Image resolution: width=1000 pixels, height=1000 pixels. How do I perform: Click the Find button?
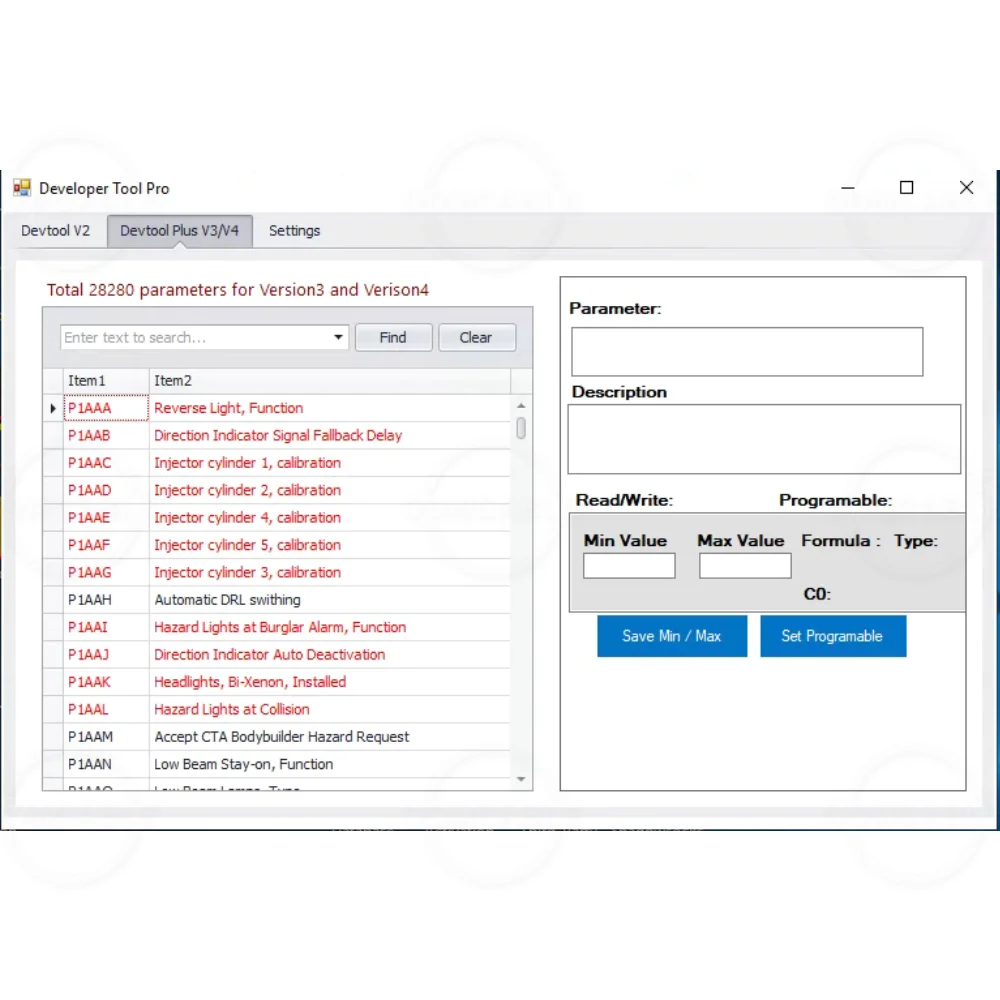coord(393,337)
